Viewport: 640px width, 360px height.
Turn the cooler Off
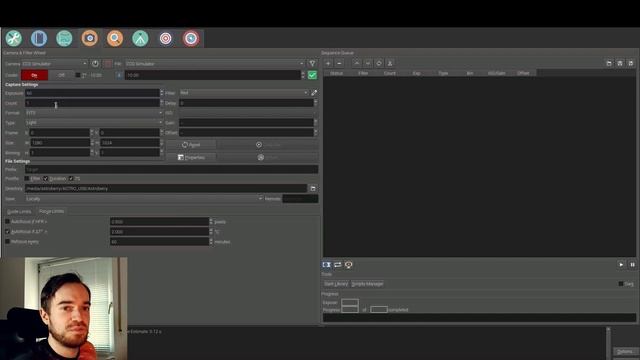pos(61,75)
